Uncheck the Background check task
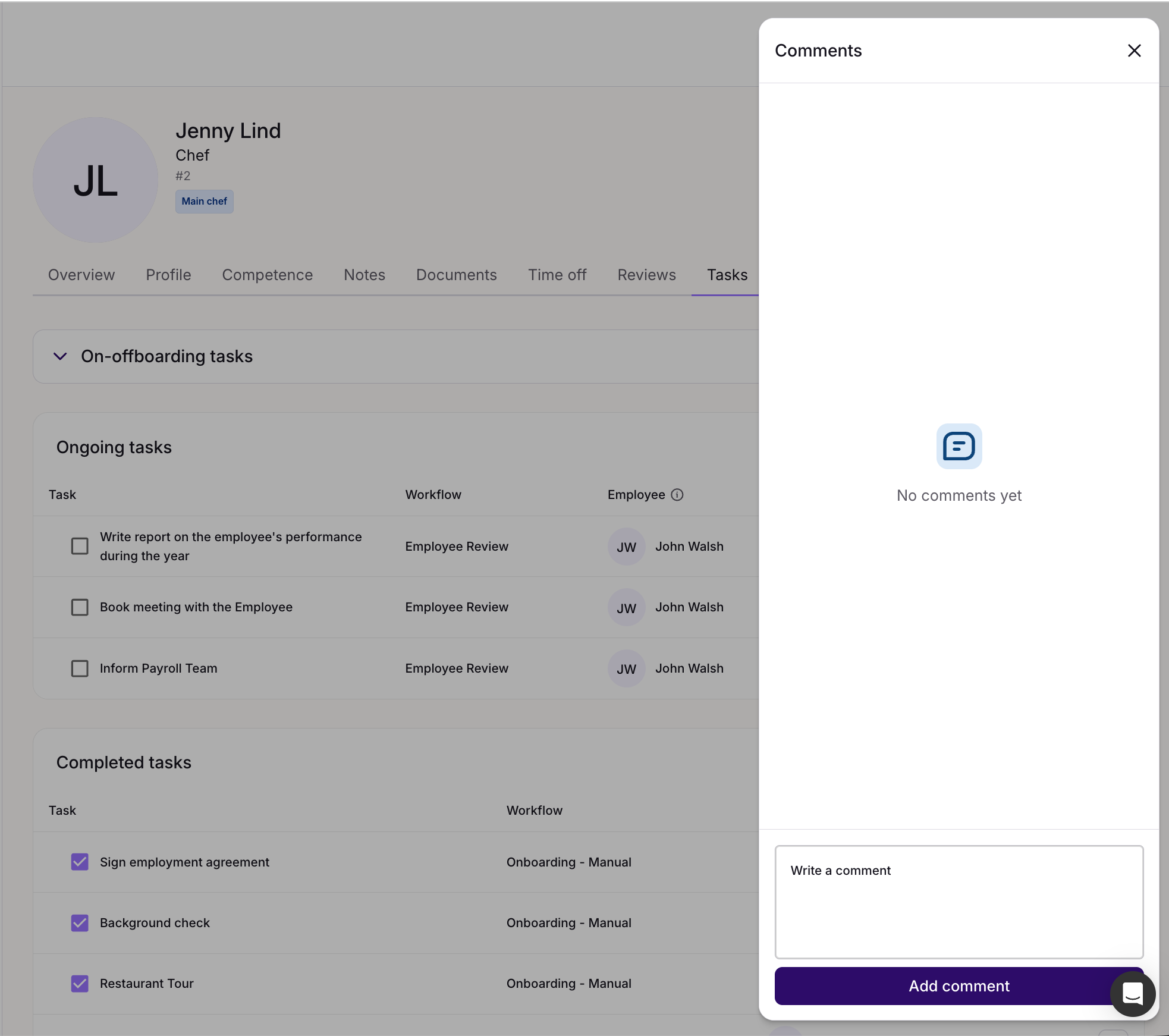 point(80,922)
